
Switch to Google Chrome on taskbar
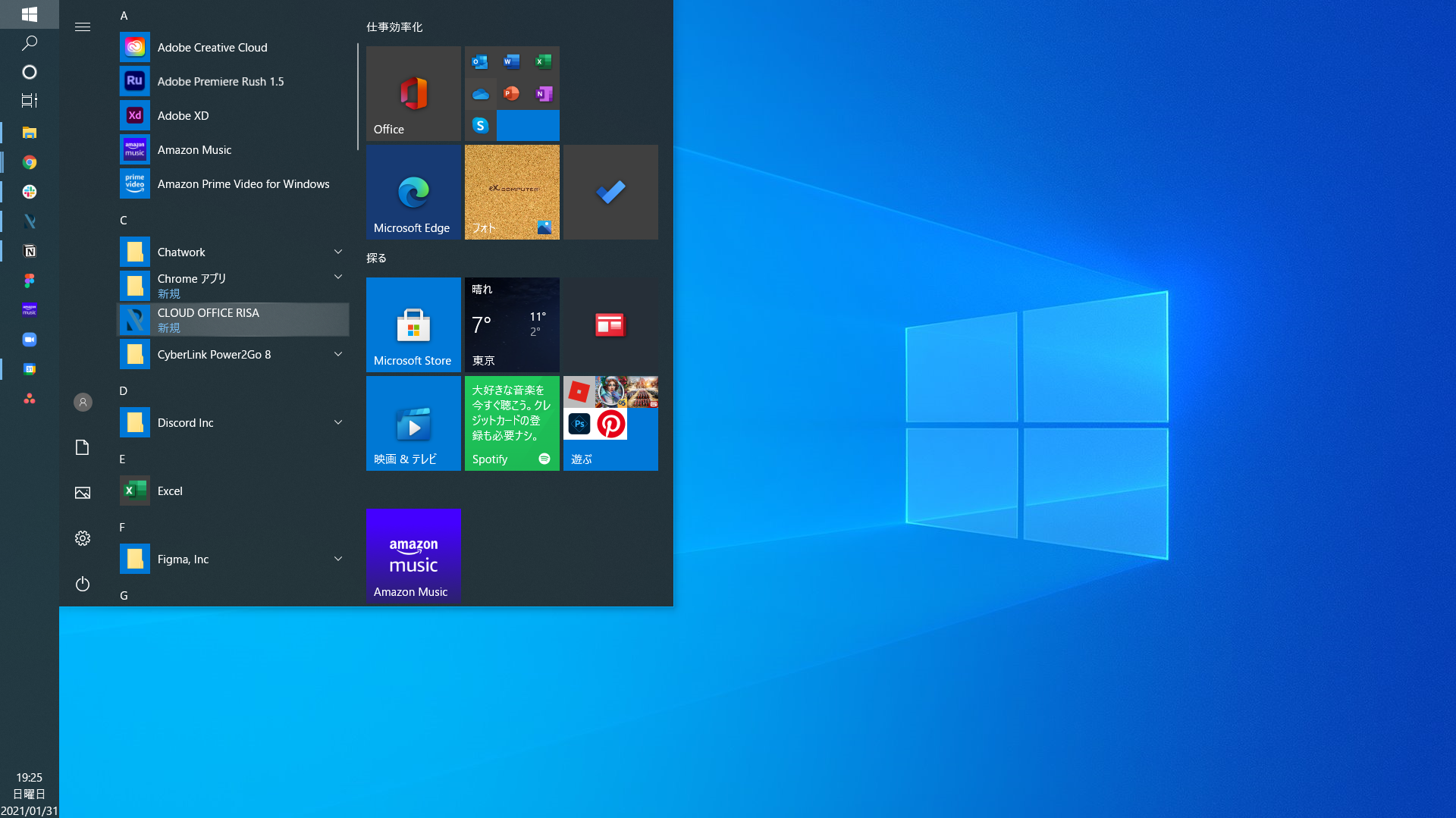pyautogui.click(x=30, y=162)
